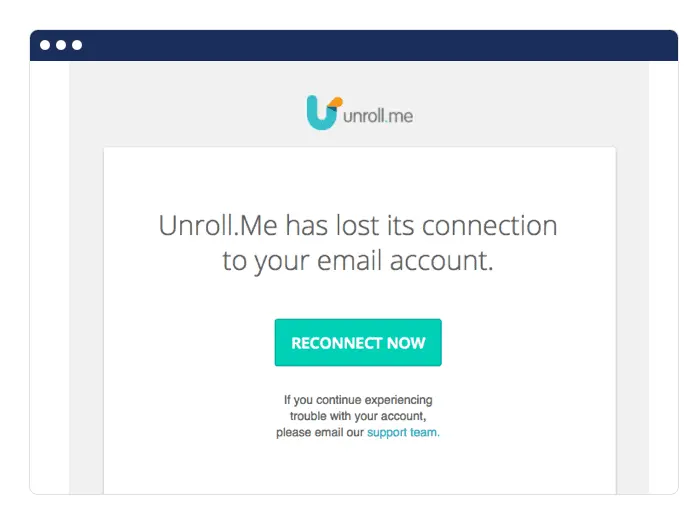The width and height of the screenshot is (700, 524).
Task: Click the middle white dot in title bar
Action: tap(61, 45)
